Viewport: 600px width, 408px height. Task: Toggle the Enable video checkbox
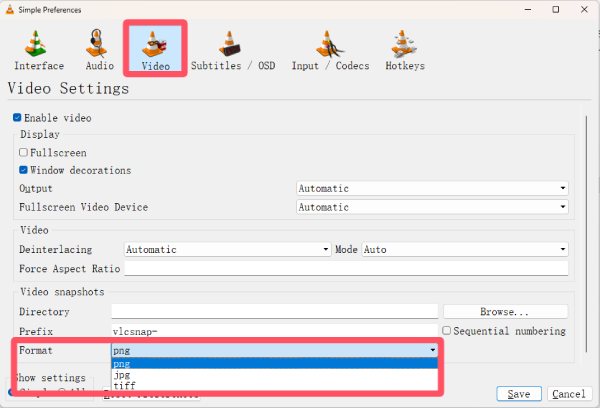pyautogui.click(x=18, y=118)
